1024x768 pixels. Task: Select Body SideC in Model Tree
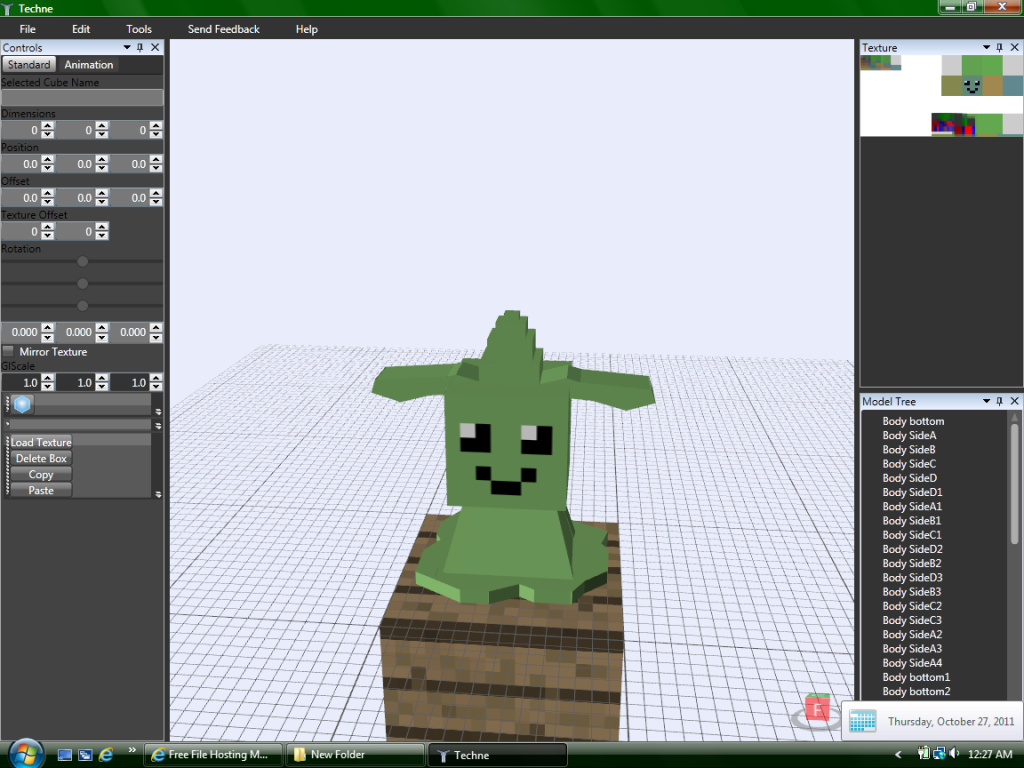tap(908, 464)
